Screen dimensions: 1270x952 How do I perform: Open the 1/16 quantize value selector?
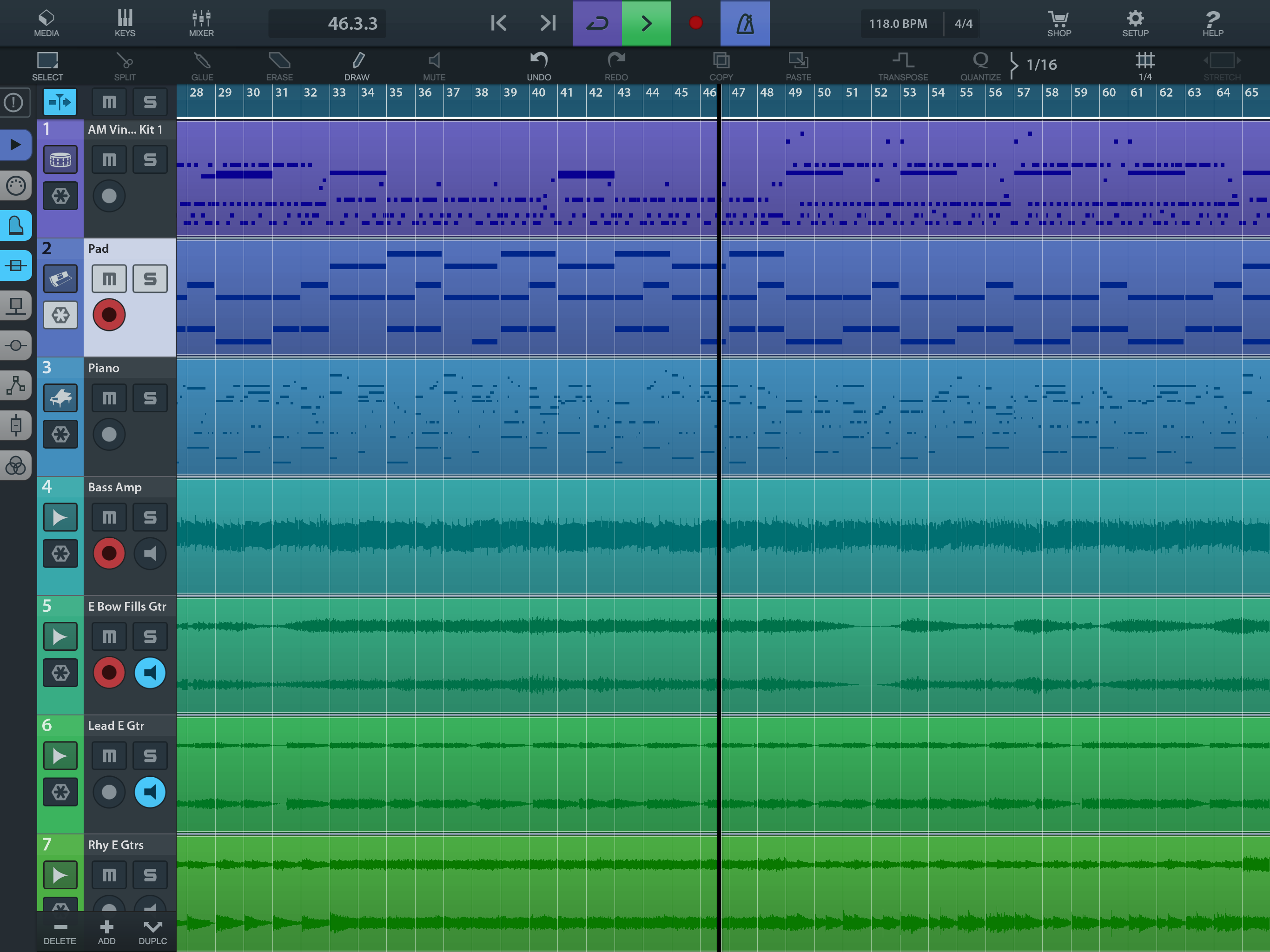1040,65
